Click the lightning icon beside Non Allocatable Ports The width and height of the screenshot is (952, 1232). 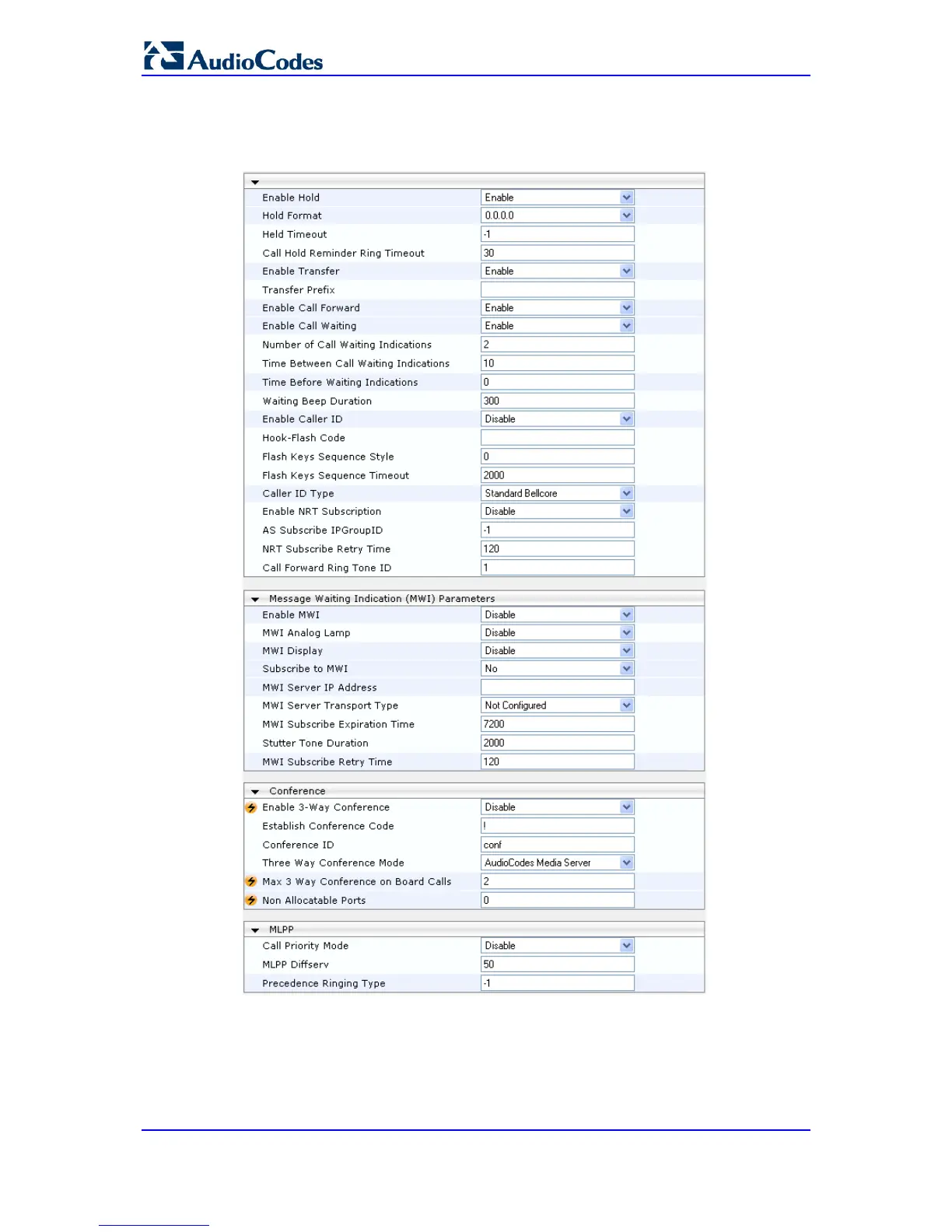[x=251, y=900]
